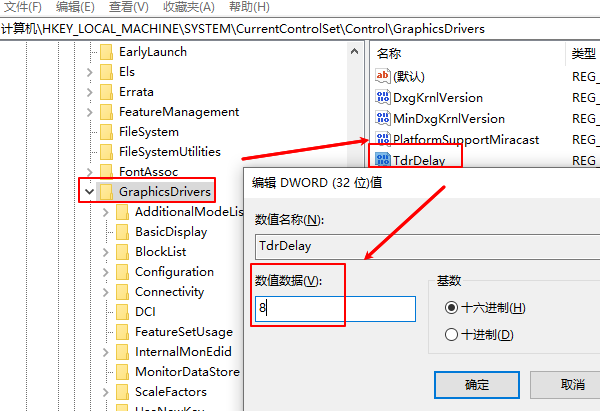Expand the FeatureManagement tree node
Viewport: 600px width, 411px height.
tap(90, 112)
